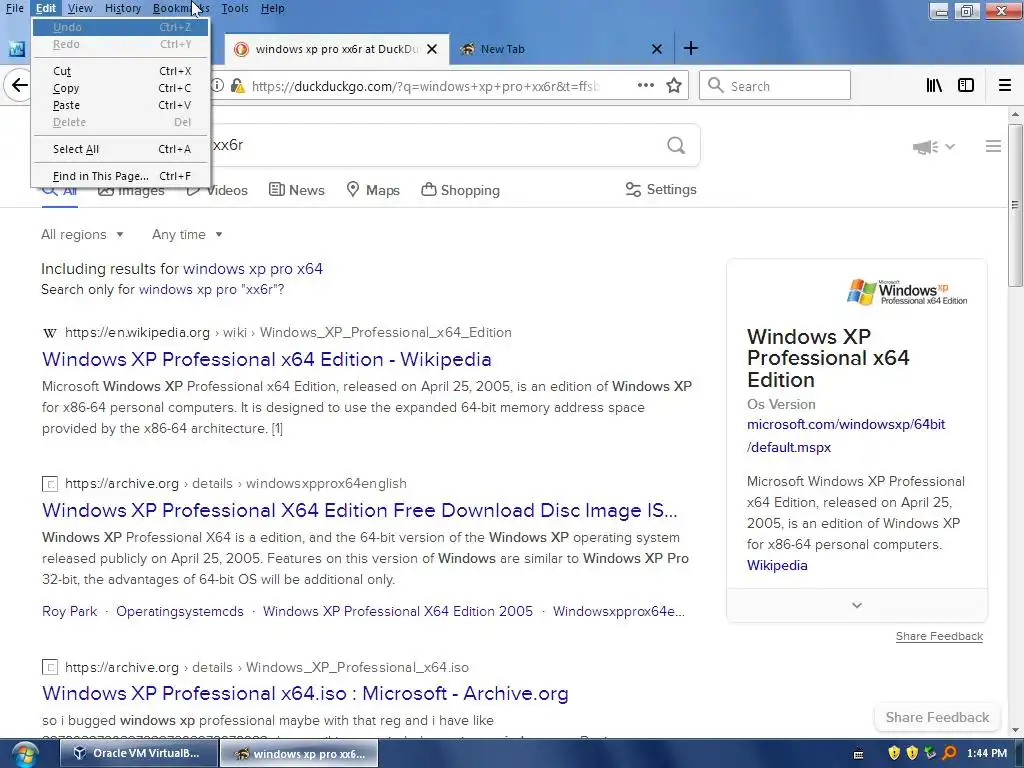
Task: Open the File menu
Action: tap(14, 8)
